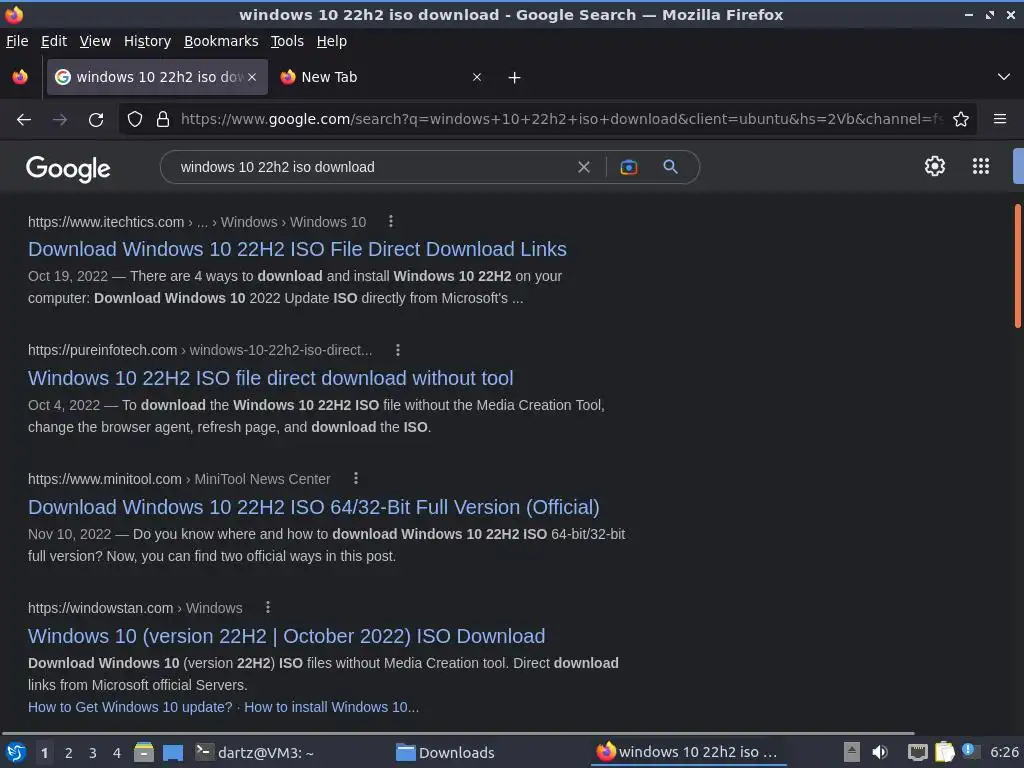Open the Tools menu
The width and height of the screenshot is (1024, 768).
[x=287, y=41]
